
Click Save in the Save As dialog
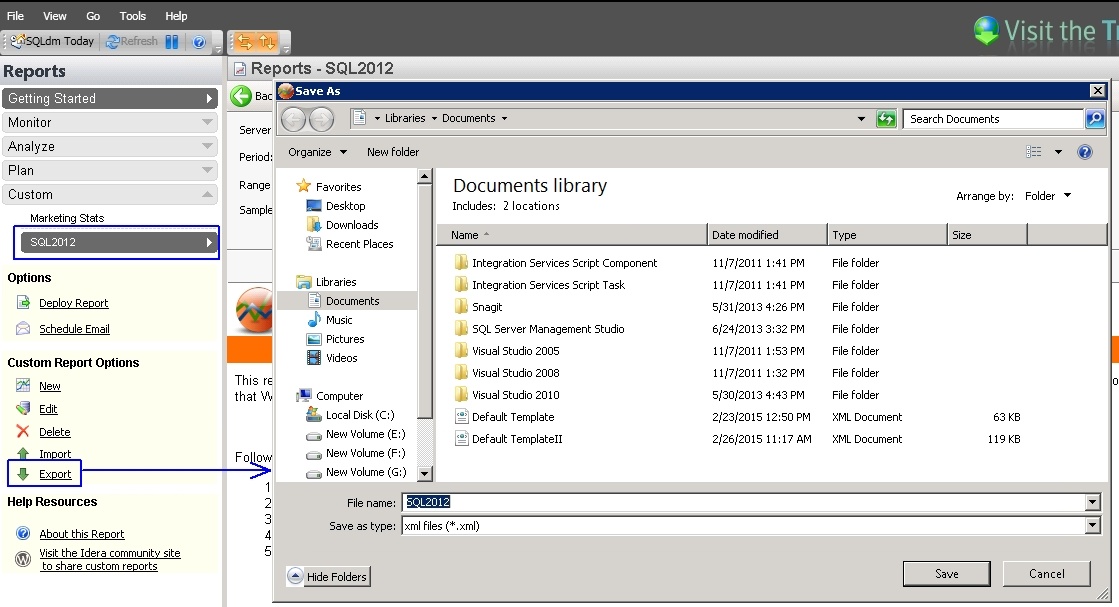click(x=946, y=573)
